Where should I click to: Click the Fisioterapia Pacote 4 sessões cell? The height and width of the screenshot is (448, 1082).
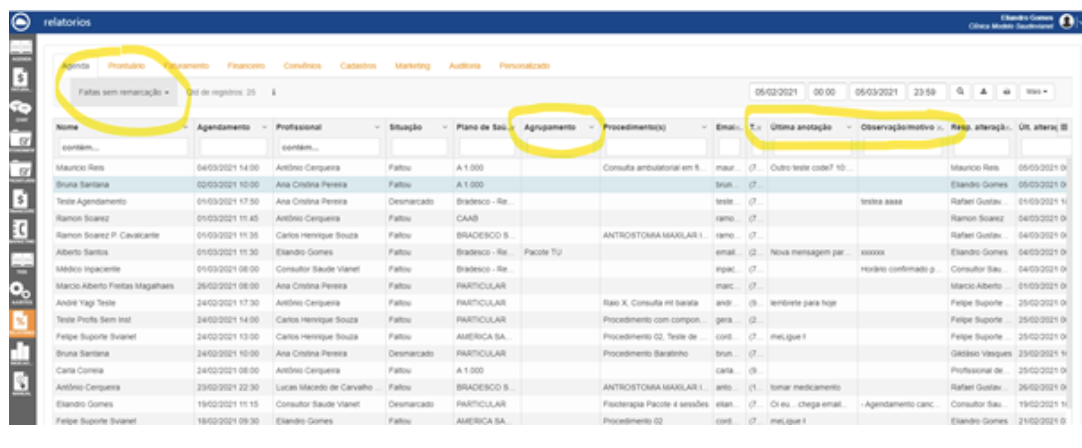pos(656,404)
